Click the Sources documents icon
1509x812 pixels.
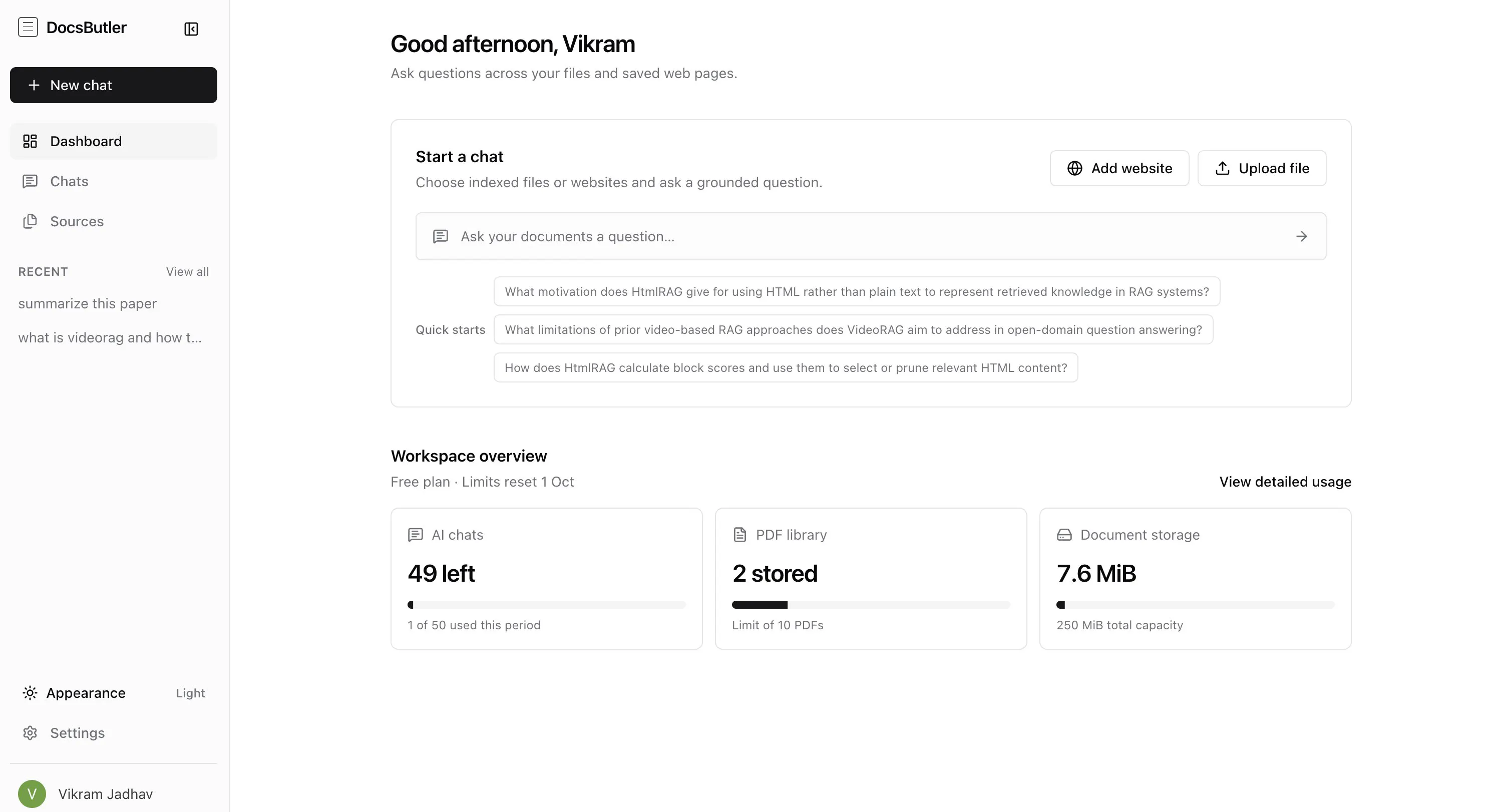pos(30,221)
